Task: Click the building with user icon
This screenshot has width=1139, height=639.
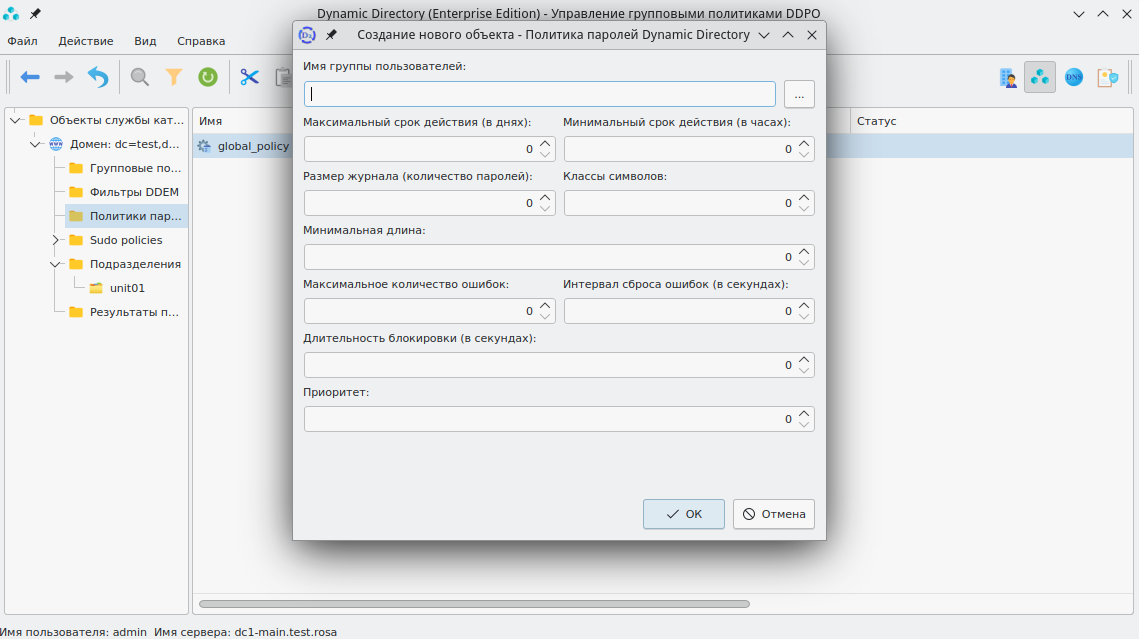Action: [1008, 77]
